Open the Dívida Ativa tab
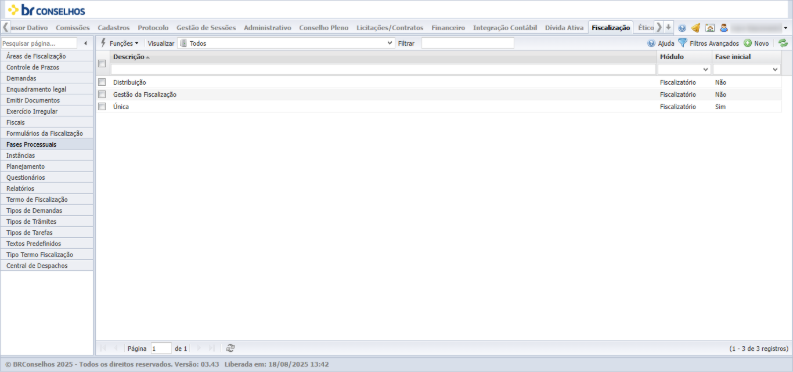Viewport: 793px width, 372px height. (564, 28)
